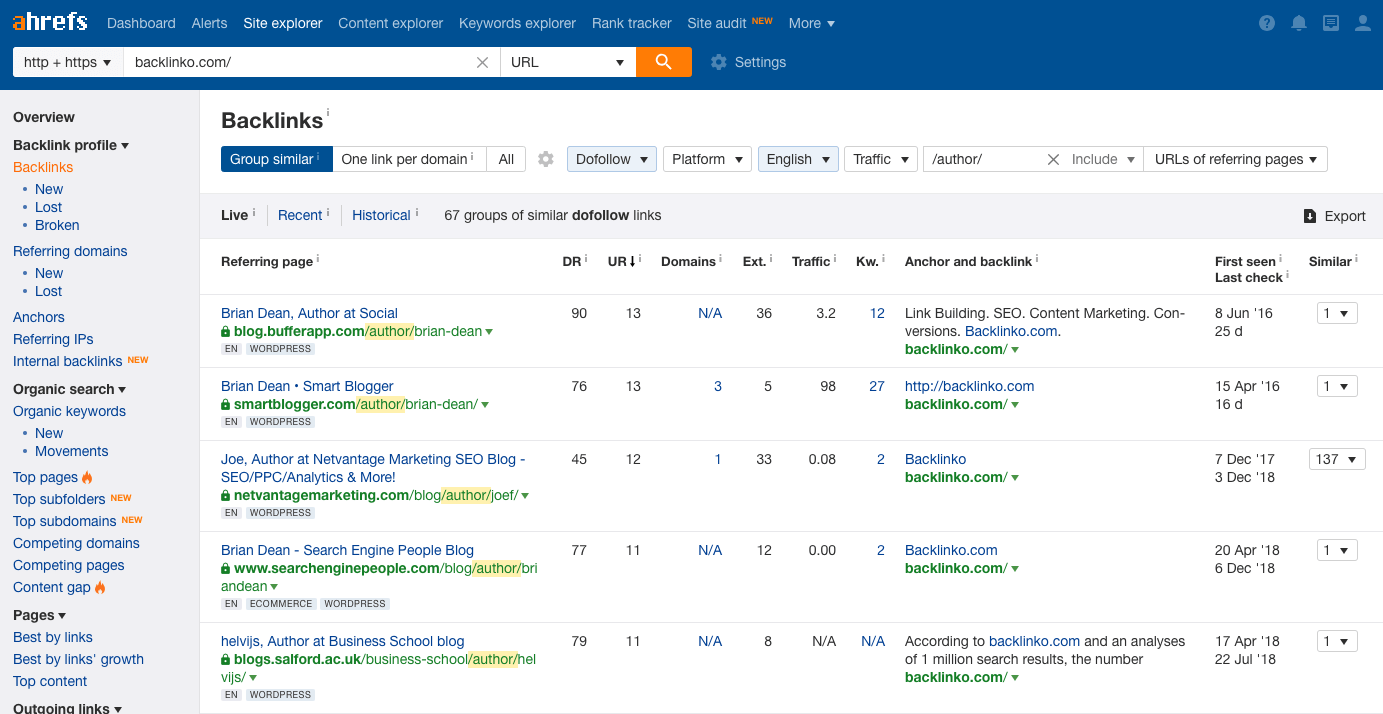Open Best by links' growth in sidebar
This screenshot has height=714, width=1383.
coord(78,659)
